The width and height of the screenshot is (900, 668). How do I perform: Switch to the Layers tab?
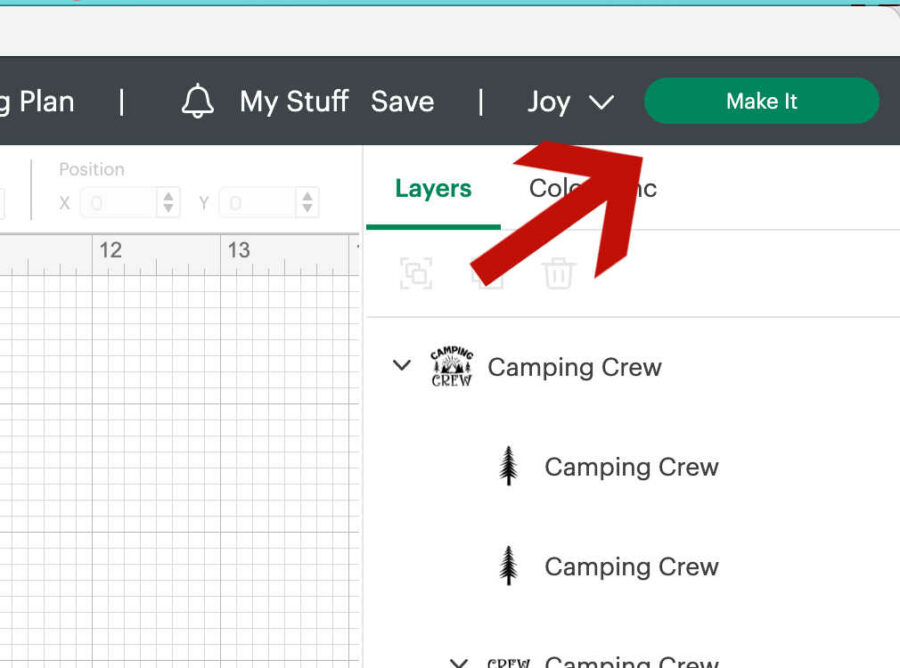coord(433,189)
